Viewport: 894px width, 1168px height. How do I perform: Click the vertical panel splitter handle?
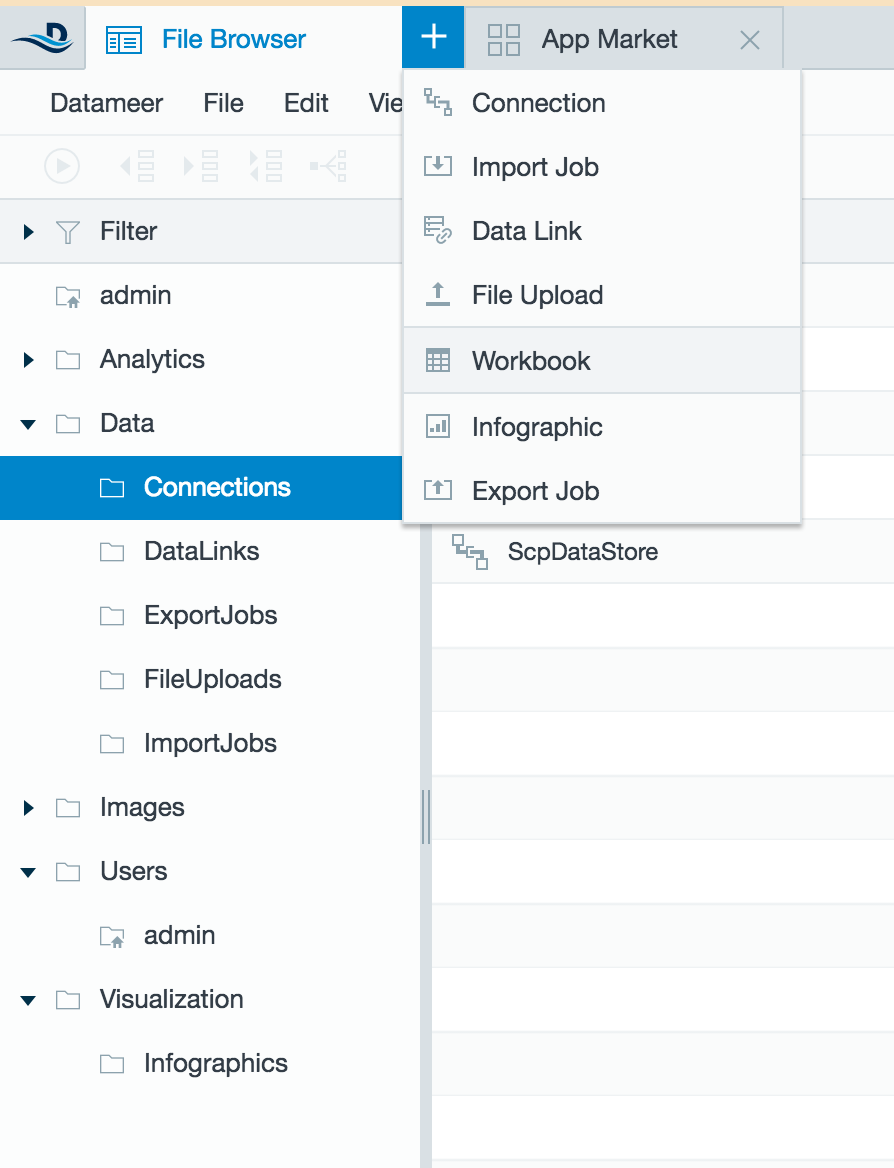pyautogui.click(x=426, y=816)
